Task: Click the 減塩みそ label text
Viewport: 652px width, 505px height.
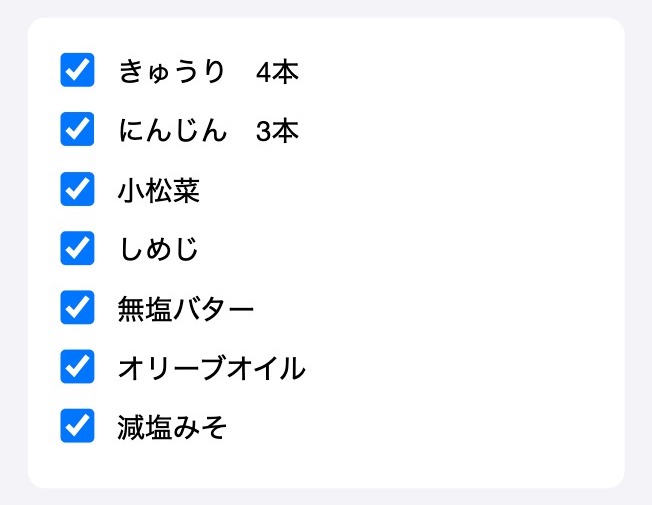Action: 172,427
